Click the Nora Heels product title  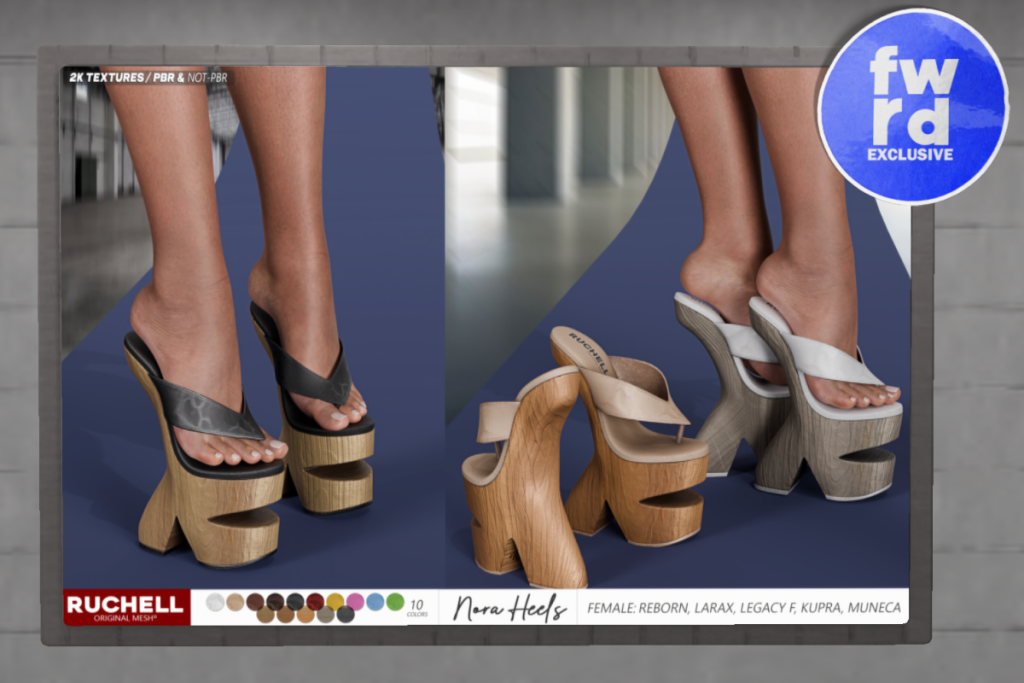509,608
